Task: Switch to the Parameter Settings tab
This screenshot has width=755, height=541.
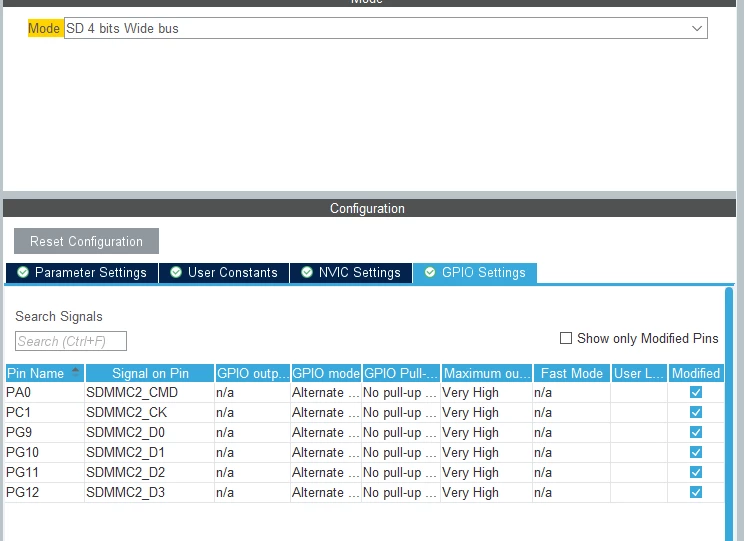Action: click(x=82, y=272)
